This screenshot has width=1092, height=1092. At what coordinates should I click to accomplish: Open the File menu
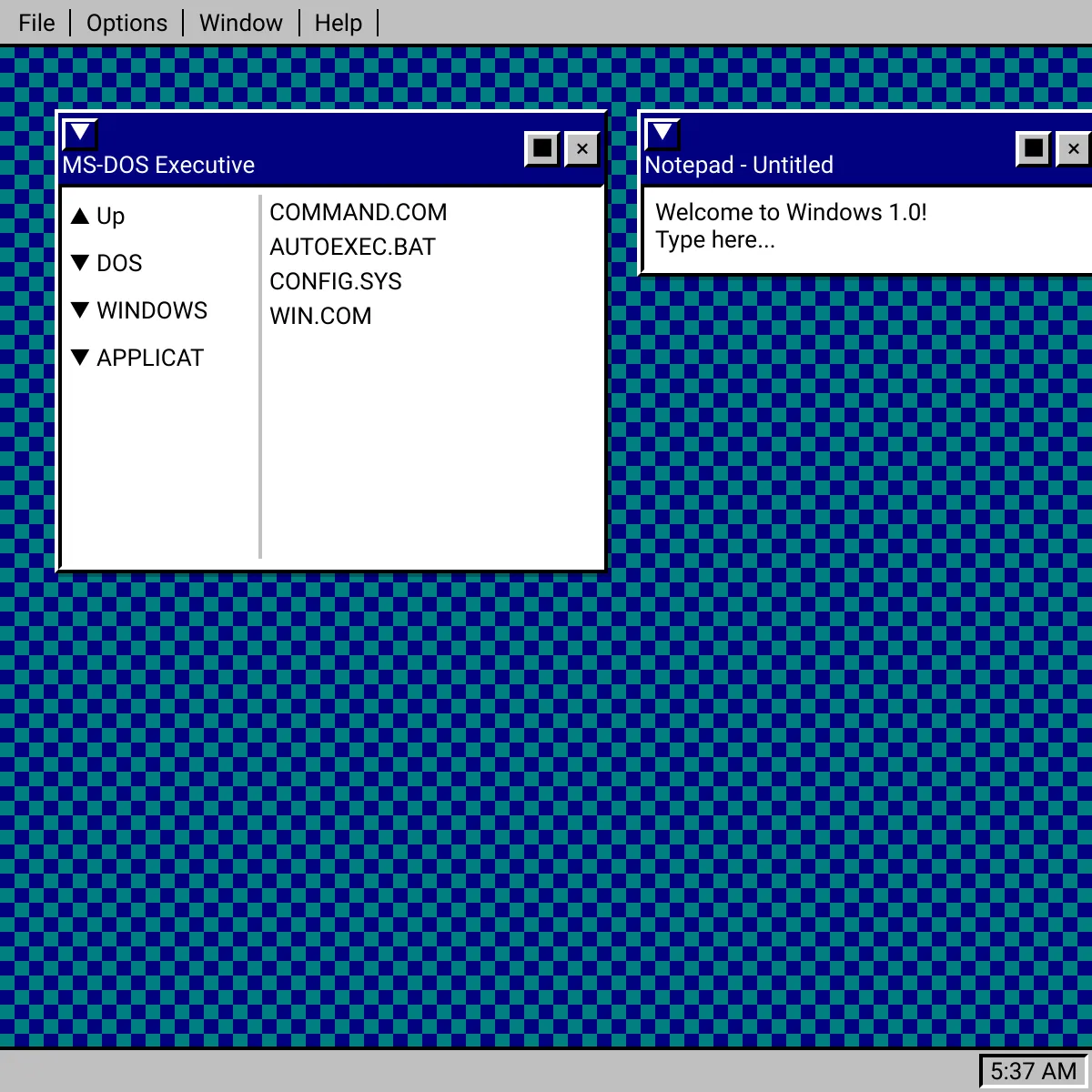coord(36,23)
